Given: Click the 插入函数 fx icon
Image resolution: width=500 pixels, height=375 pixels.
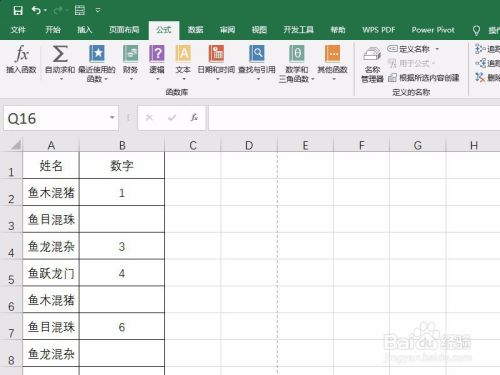Looking at the screenshot, I should click(x=21, y=54).
